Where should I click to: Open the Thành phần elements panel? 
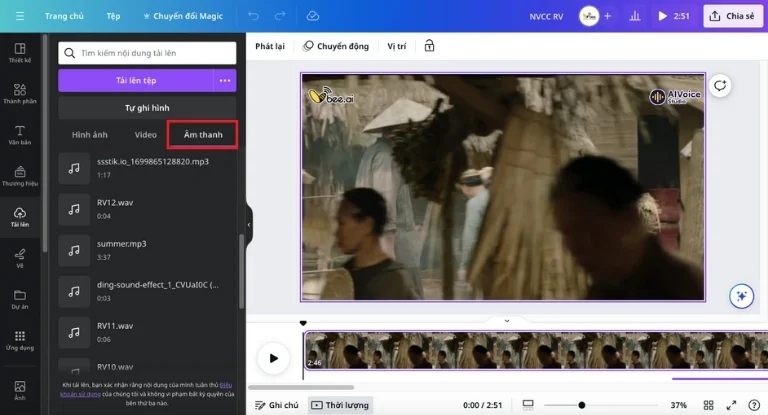point(20,94)
